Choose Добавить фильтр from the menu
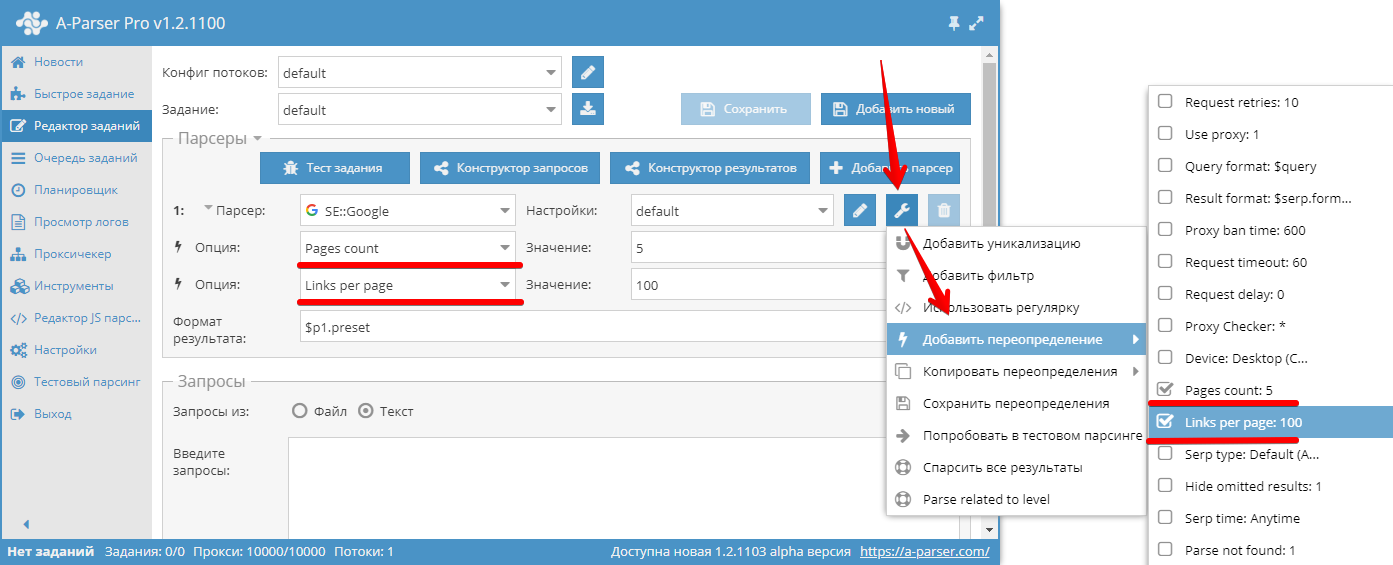1393x565 pixels. point(1016,275)
